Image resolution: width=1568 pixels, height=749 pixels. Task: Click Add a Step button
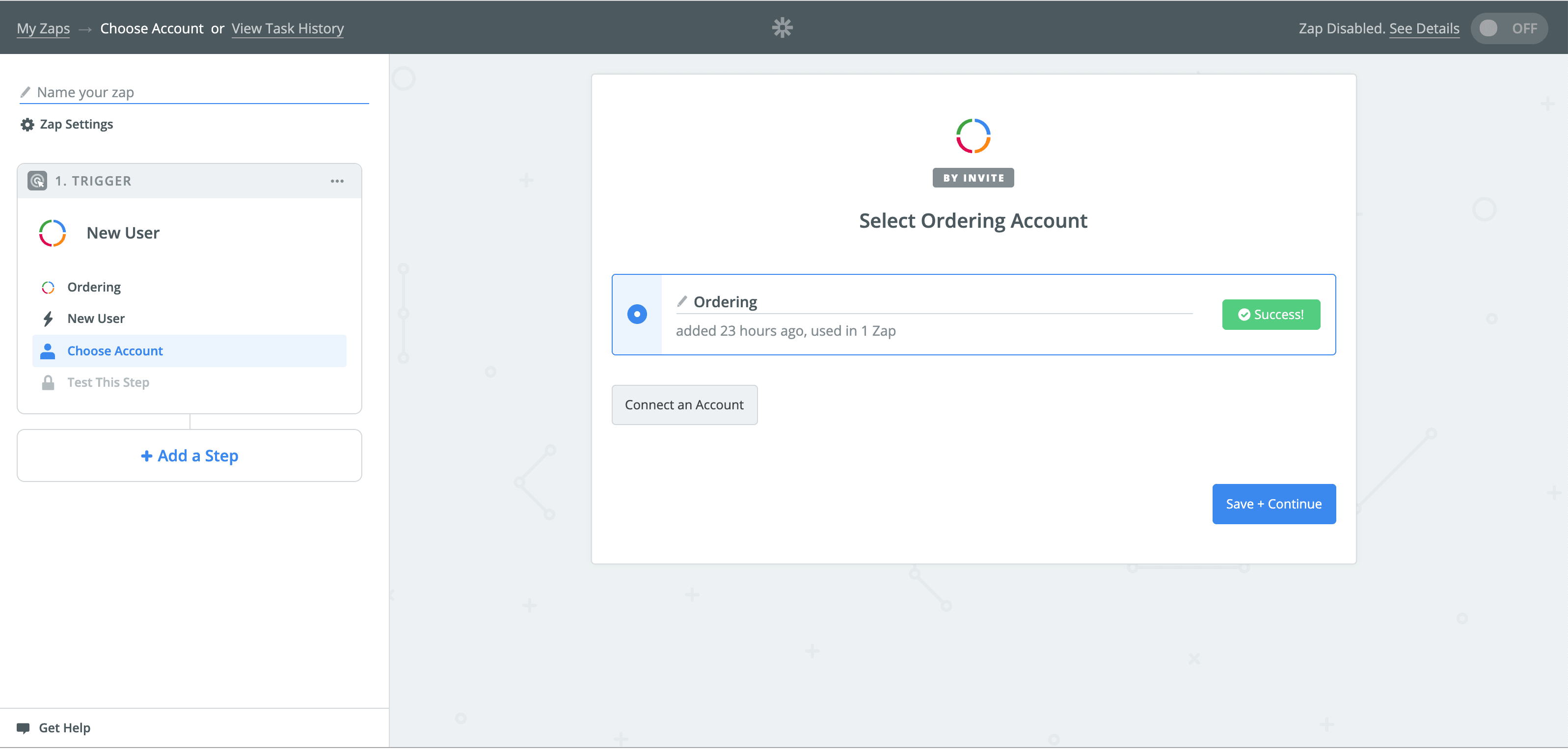(x=189, y=456)
